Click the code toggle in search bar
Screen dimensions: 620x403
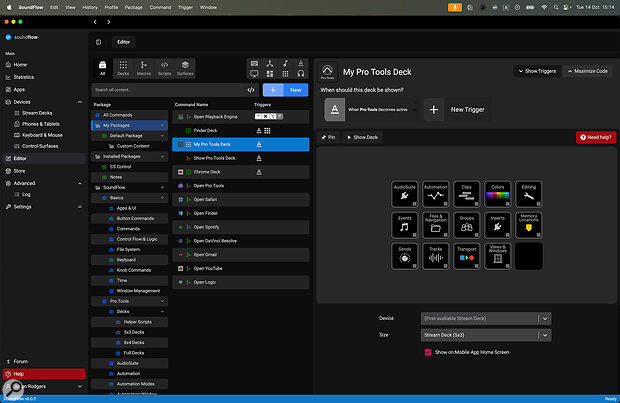pyautogui.click(x=251, y=90)
